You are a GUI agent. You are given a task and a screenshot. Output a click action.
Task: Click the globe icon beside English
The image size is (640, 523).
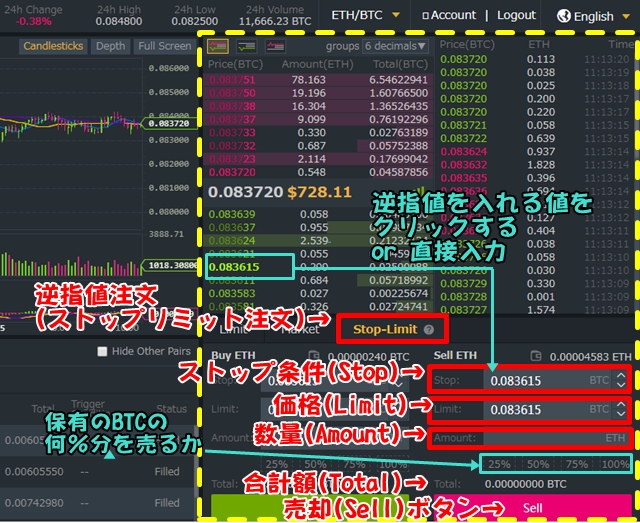pyautogui.click(x=564, y=16)
